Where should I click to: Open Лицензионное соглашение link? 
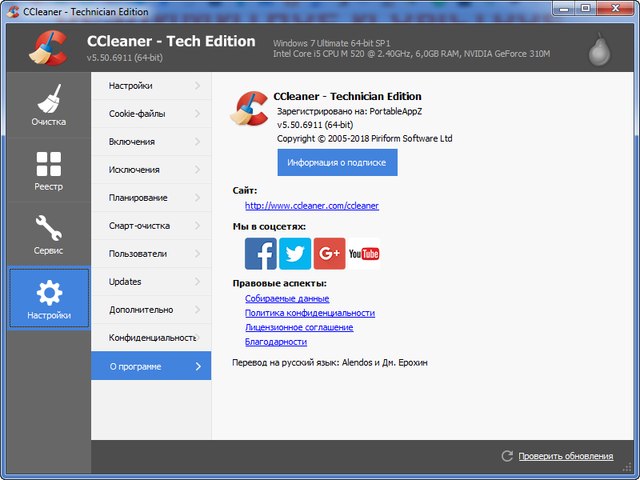click(x=298, y=327)
